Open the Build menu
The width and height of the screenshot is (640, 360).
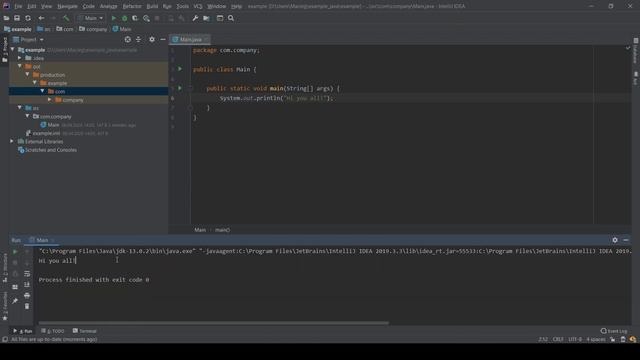pyautogui.click(x=152, y=6)
